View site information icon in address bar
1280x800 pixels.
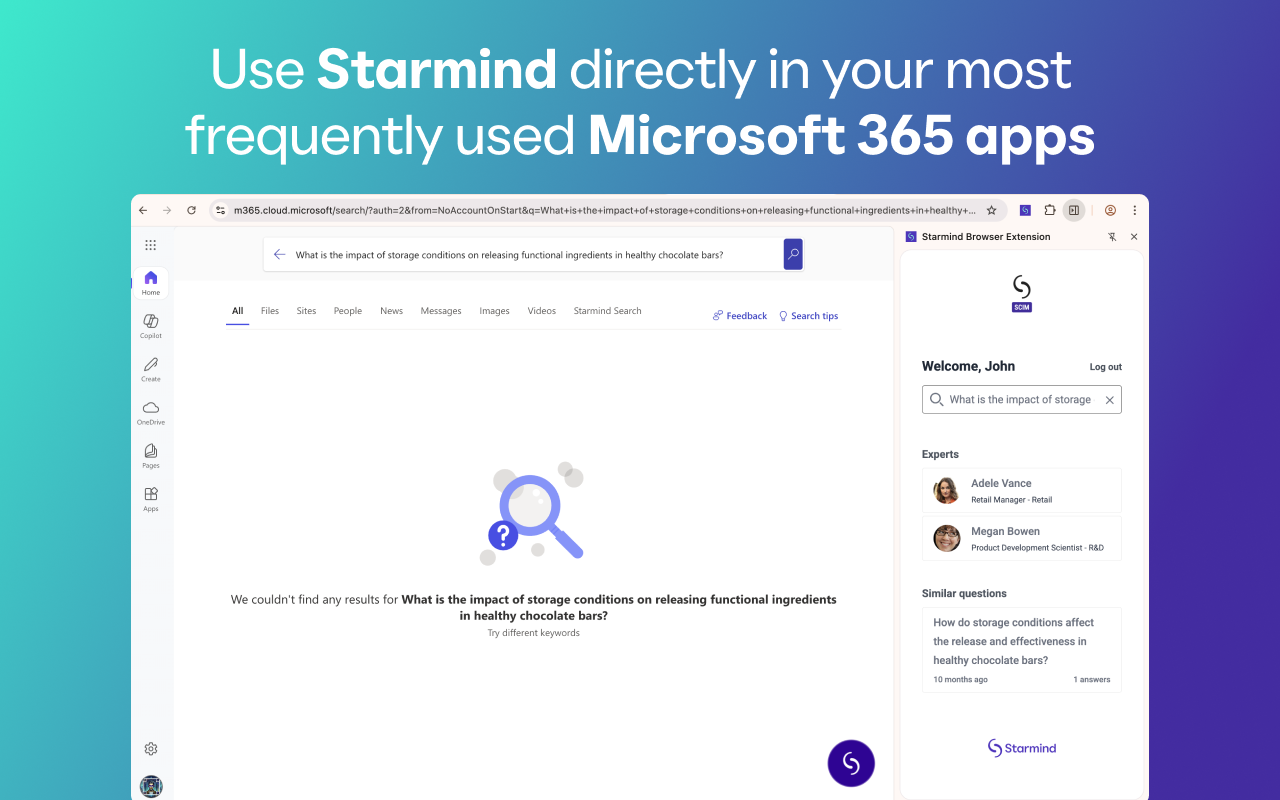click(221, 210)
